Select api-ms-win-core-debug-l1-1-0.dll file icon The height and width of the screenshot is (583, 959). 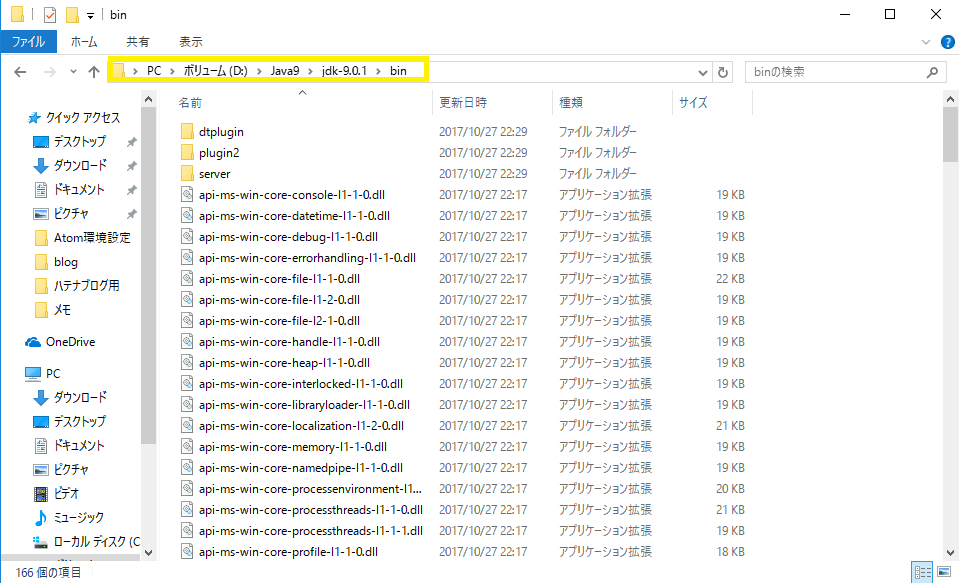pos(187,237)
